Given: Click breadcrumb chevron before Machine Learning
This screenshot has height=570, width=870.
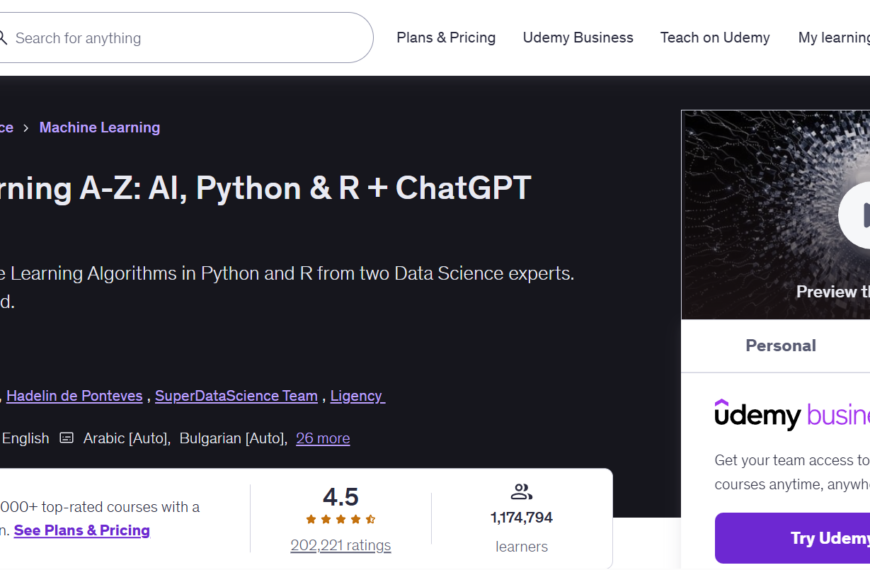Looking at the screenshot, I should click(26, 128).
